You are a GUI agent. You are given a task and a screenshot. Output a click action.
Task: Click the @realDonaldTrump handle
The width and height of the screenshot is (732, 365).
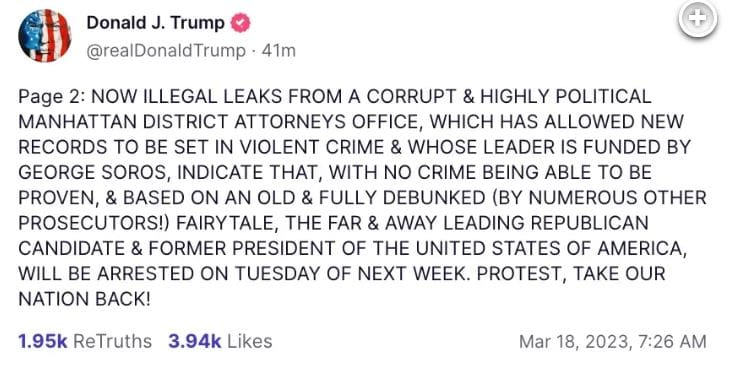(166, 51)
